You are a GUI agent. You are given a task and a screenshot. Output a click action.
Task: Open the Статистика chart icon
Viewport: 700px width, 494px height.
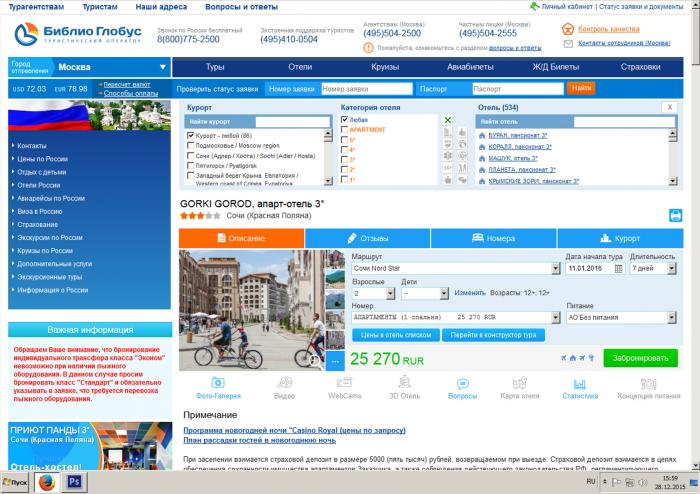580,384
